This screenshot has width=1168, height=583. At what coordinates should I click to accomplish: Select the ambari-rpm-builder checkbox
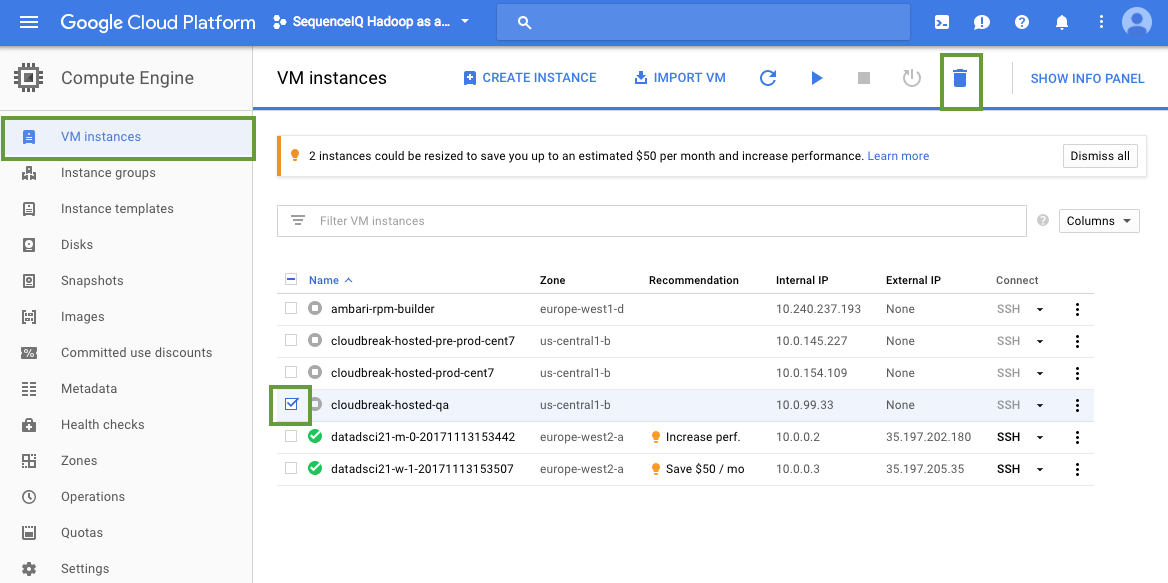(x=291, y=308)
